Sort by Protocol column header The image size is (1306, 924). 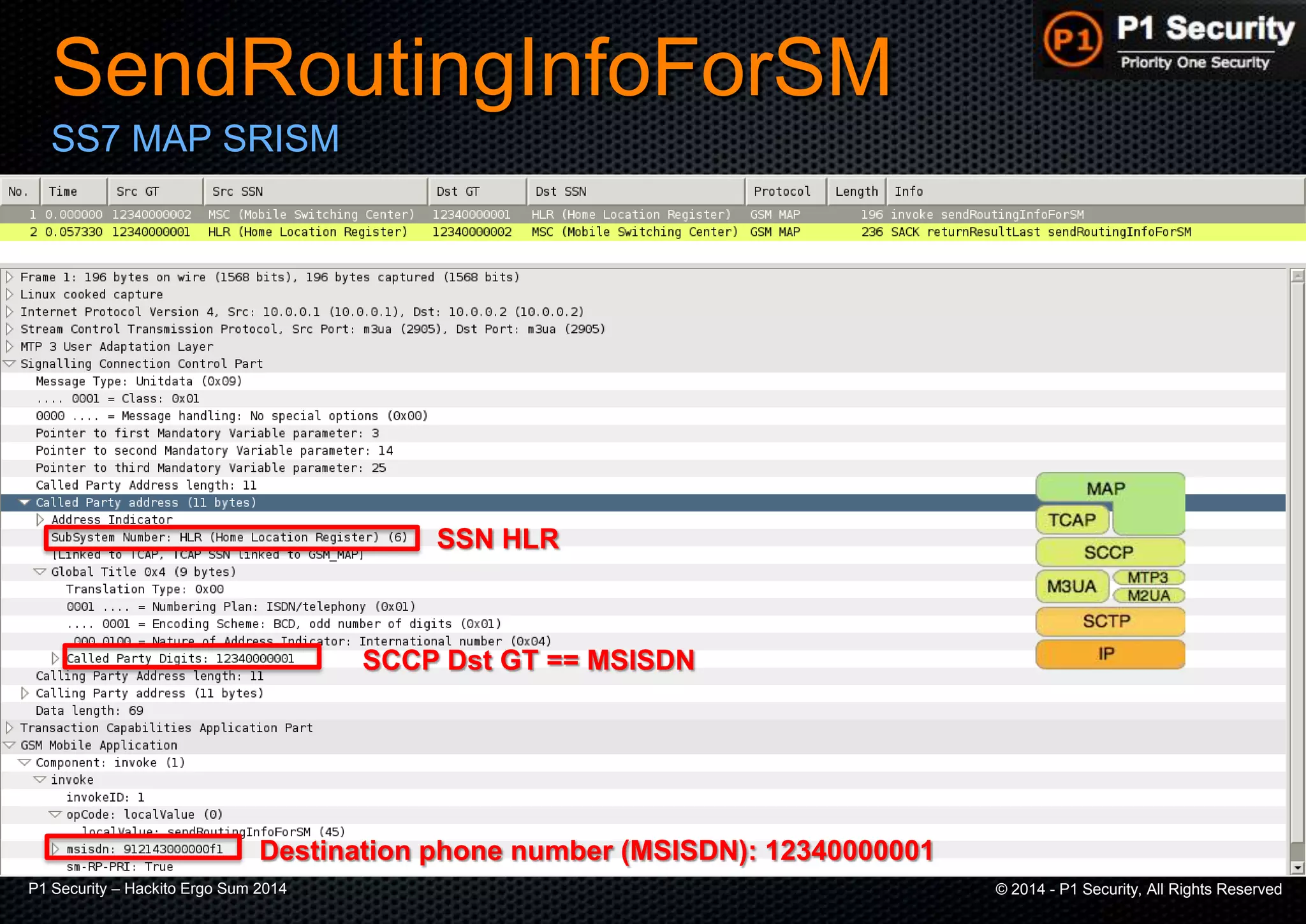pos(786,191)
